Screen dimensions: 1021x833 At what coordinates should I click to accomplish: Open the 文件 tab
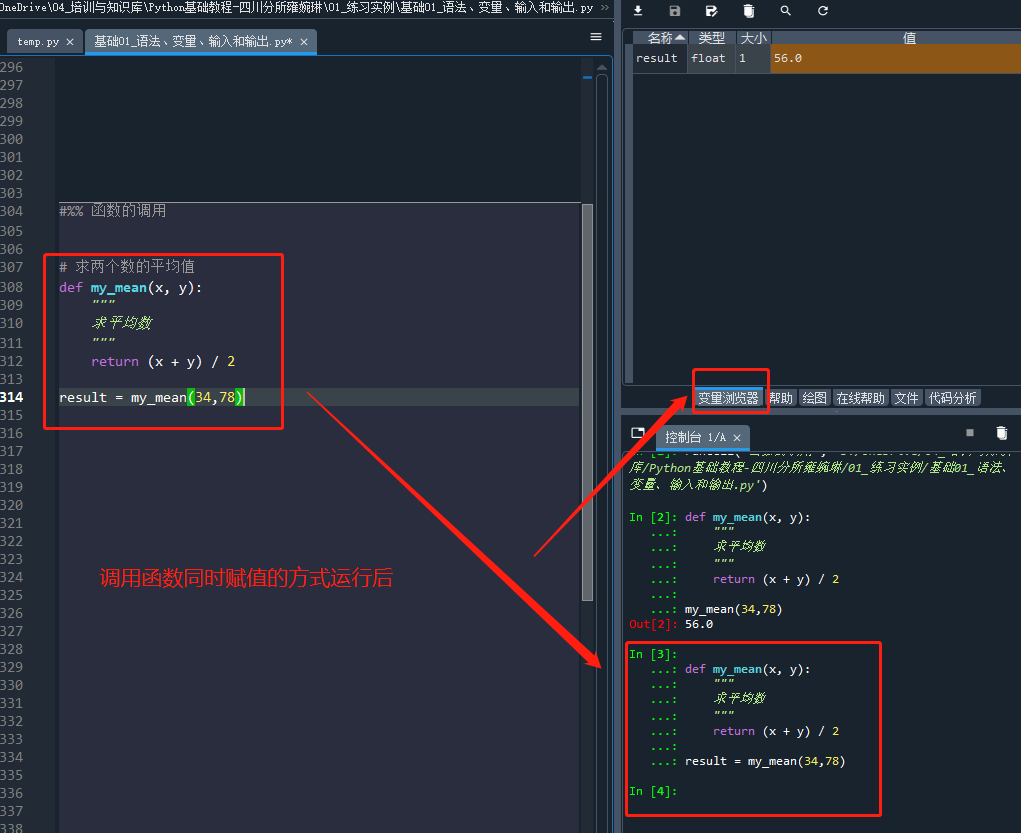coord(906,398)
